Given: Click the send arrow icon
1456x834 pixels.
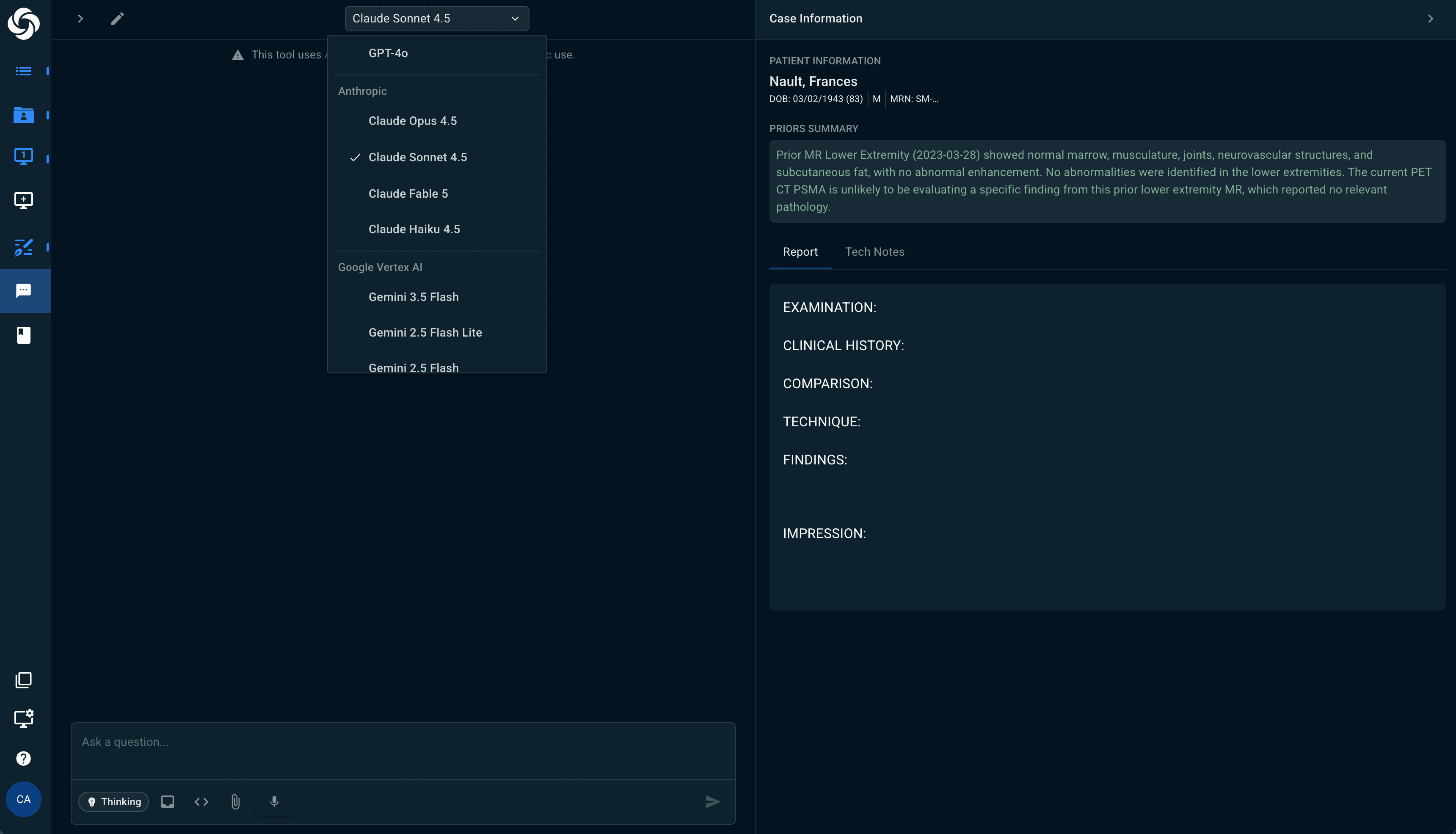Looking at the screenshot, I should (712, 801).
